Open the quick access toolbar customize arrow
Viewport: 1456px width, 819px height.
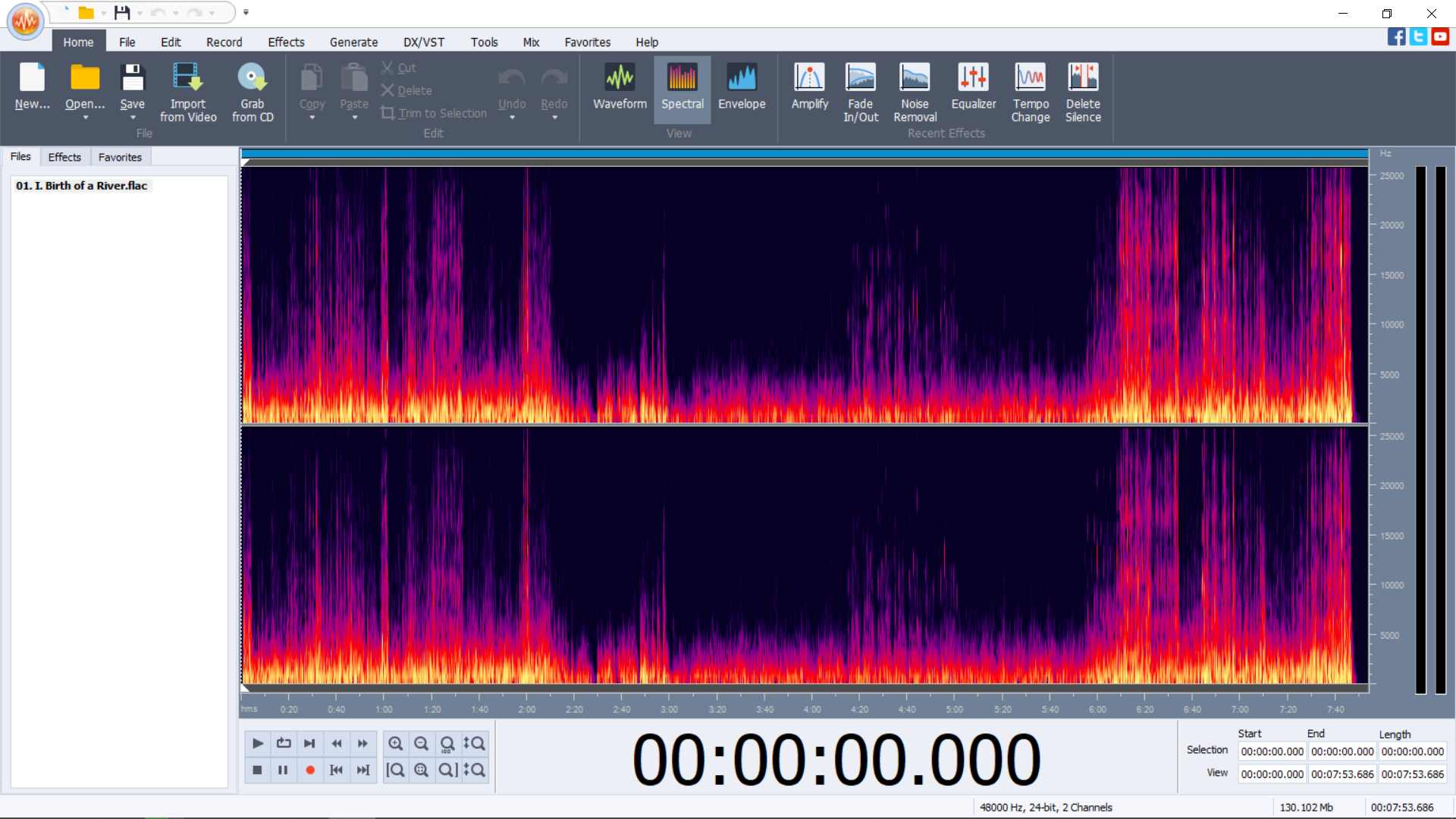(246, 12)
